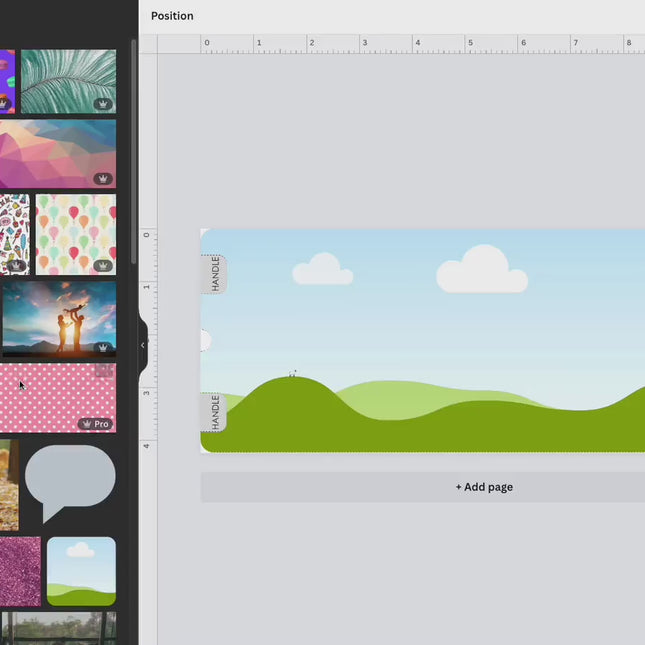Click the upper HANDLE tab on canvas
This screenshot has height=645, width=645.
(215, 273)
